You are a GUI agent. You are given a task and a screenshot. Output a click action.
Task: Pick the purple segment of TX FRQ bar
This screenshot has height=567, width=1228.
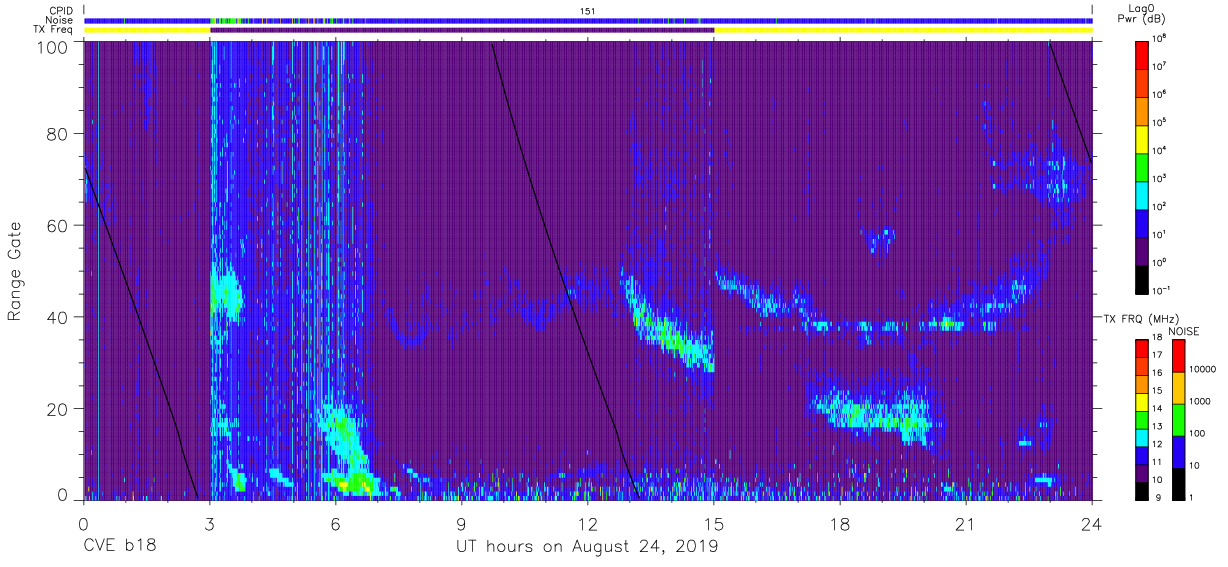[x=1142, y=472]
